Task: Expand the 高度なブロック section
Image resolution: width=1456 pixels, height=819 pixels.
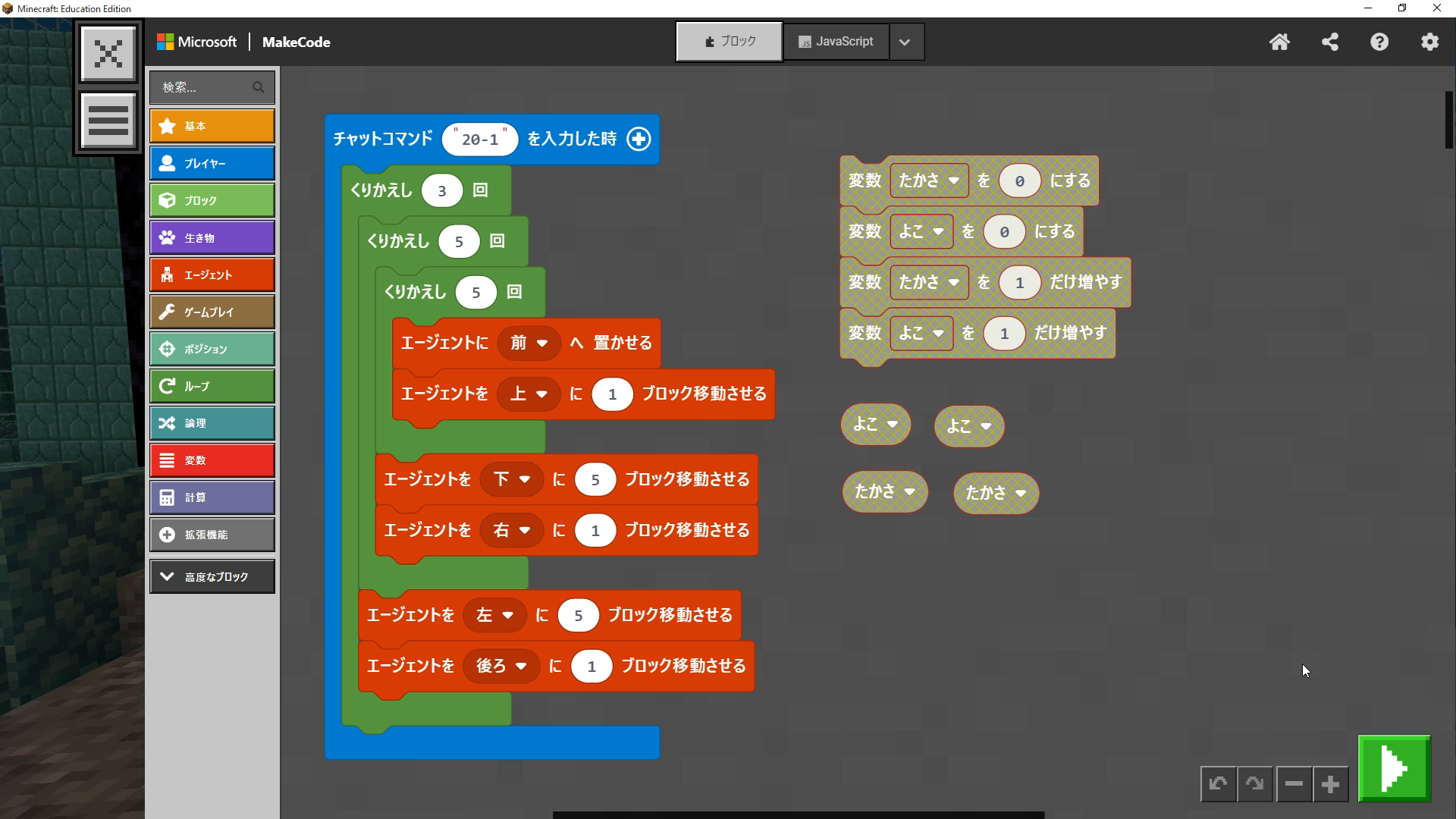Action: (x=212, y=576)
